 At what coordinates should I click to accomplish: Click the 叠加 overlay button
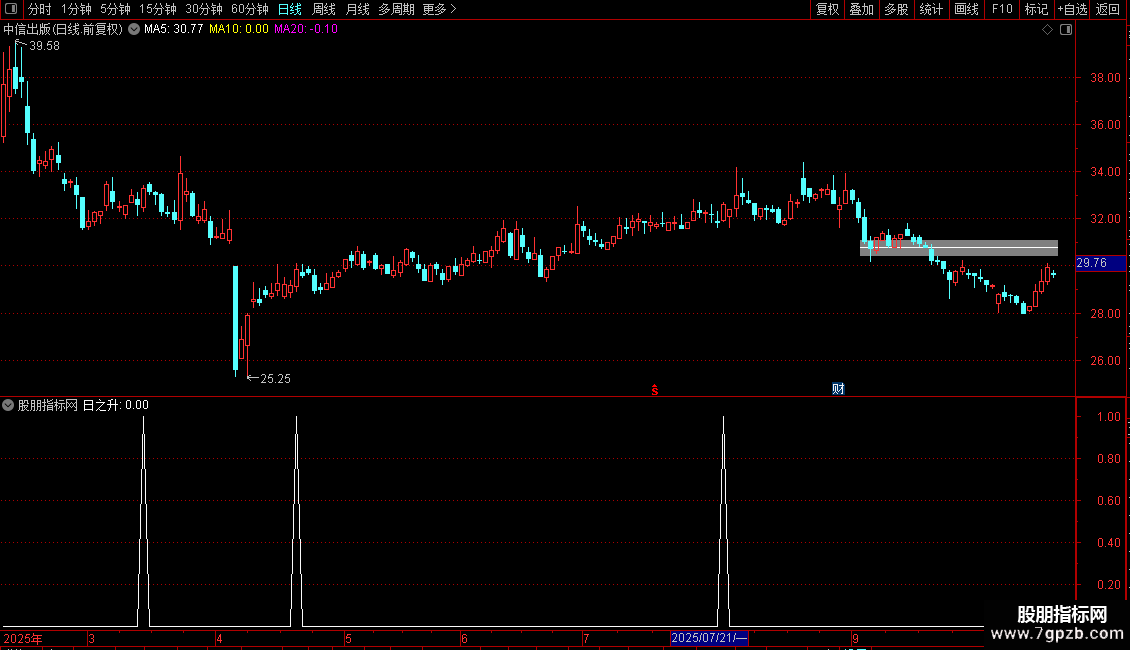[862, 9]
